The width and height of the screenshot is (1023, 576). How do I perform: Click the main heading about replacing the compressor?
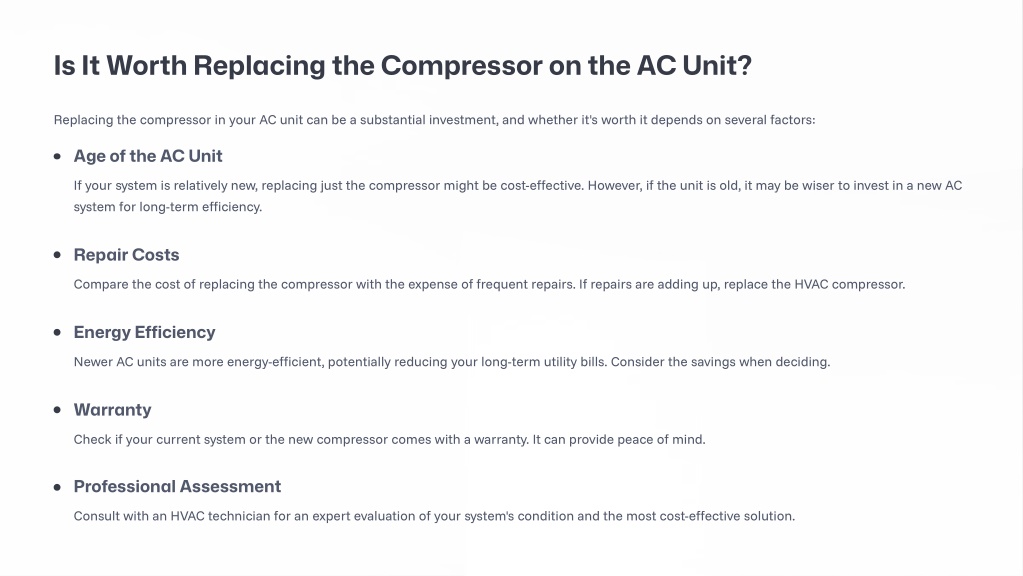[x=403, y=66]
